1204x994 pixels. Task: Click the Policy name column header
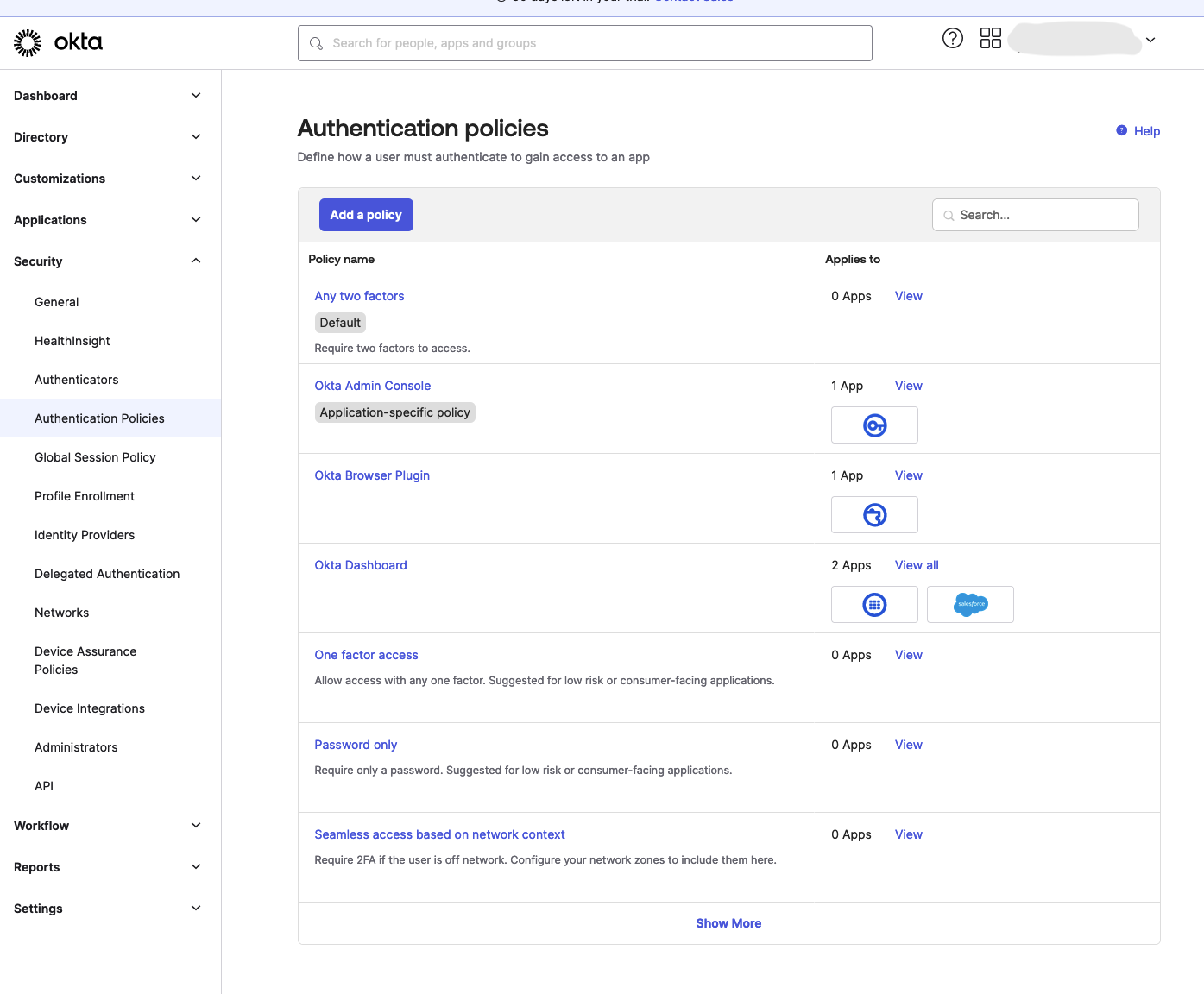[x=342, y=259]
